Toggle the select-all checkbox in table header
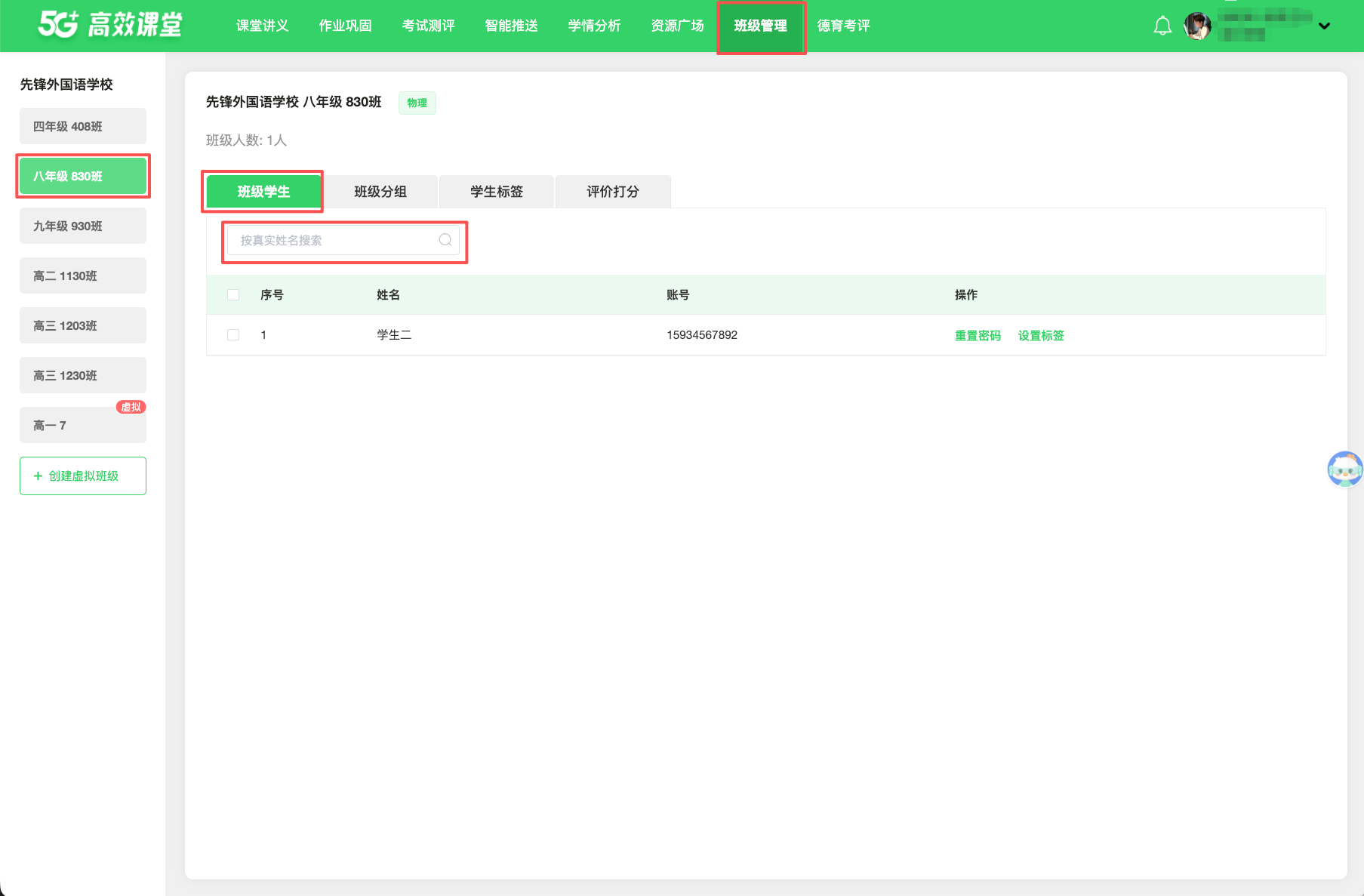Image resolution: width=1364 pixels, height=896 pixels. [233, 295]
